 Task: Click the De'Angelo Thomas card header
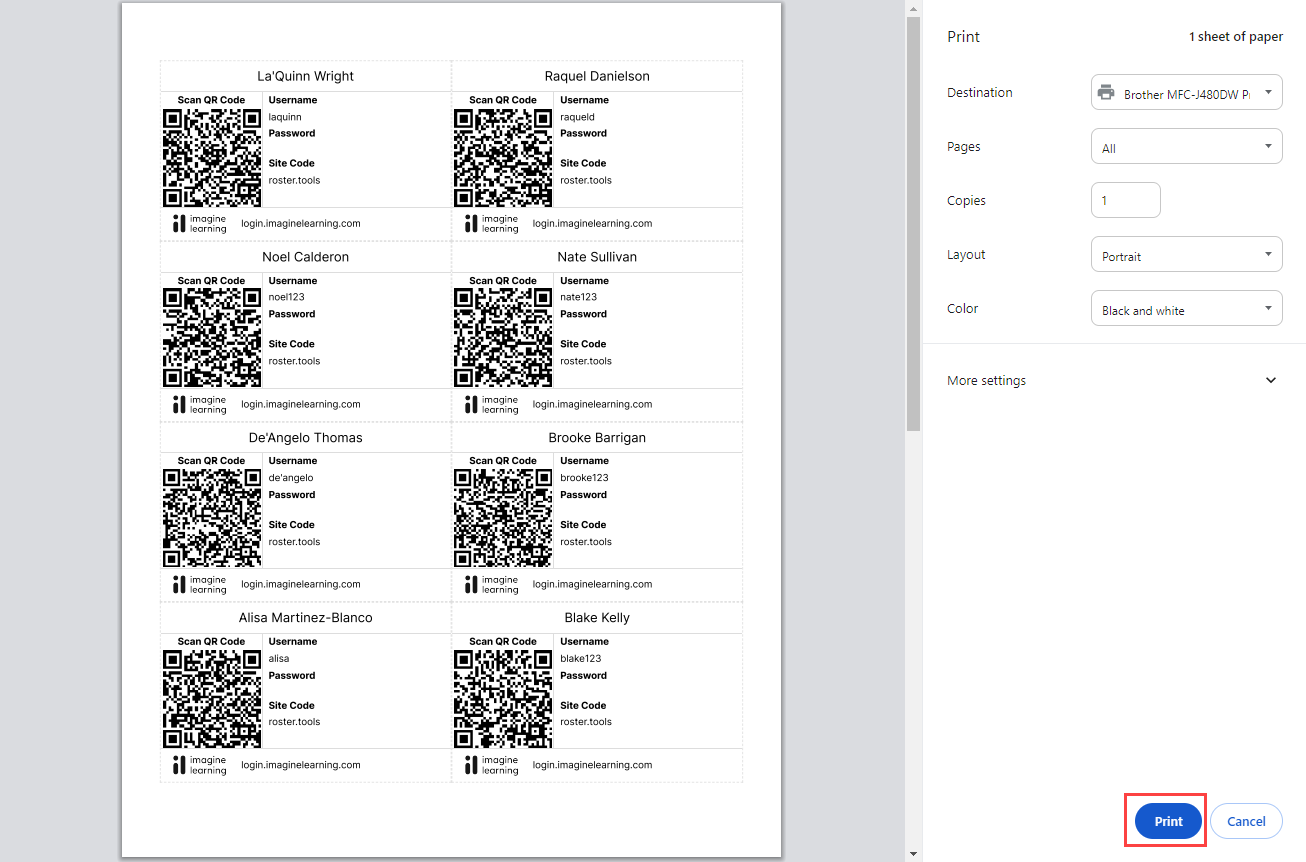(x=305, y=437)
